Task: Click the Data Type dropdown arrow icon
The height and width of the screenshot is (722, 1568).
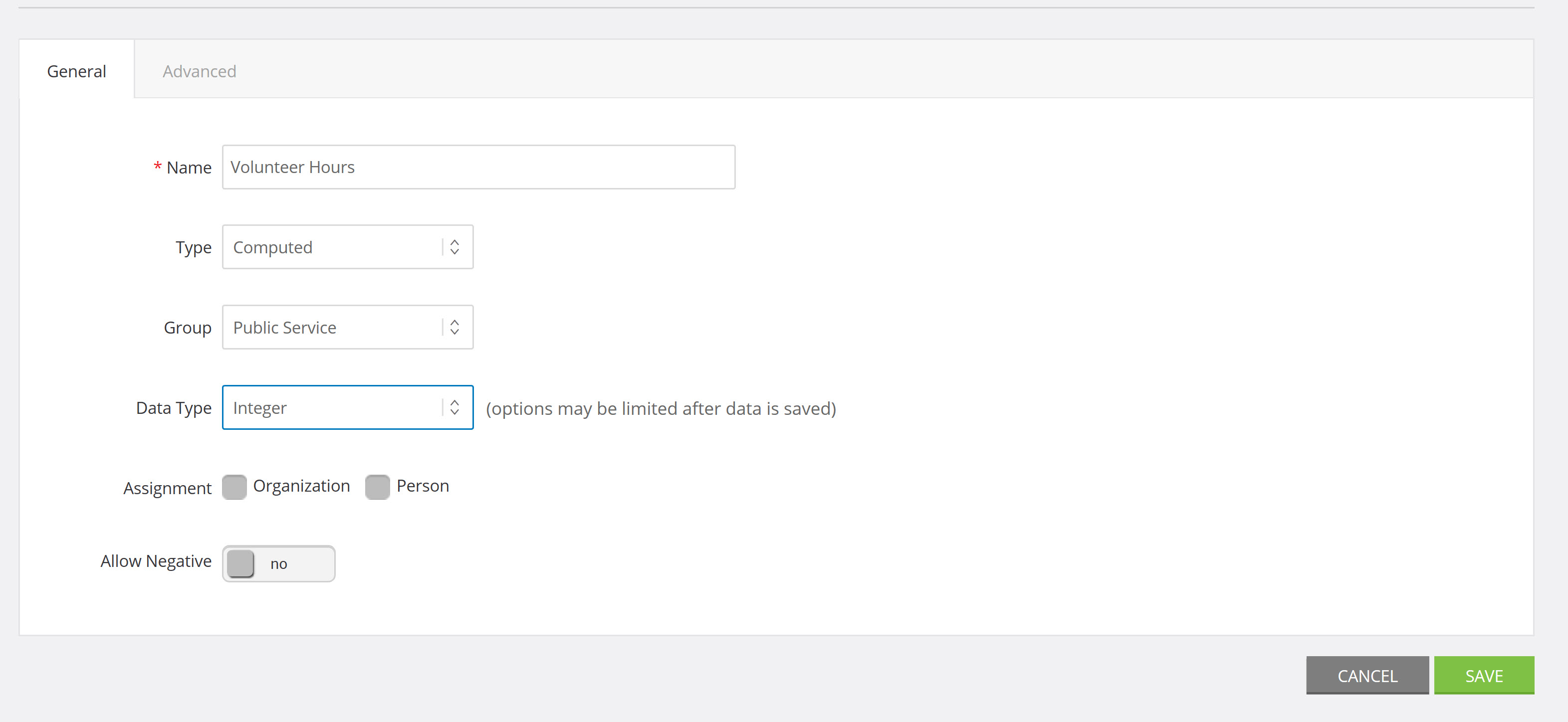Action: tap(454, 407)
